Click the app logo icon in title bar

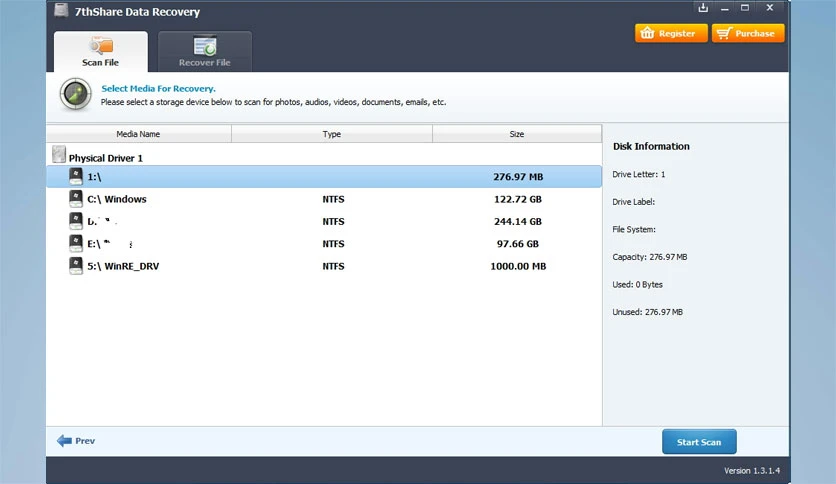[x=61, y=10]
